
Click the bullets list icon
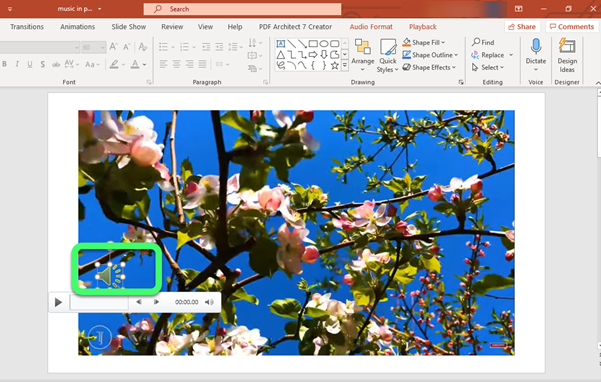[164, 47]
